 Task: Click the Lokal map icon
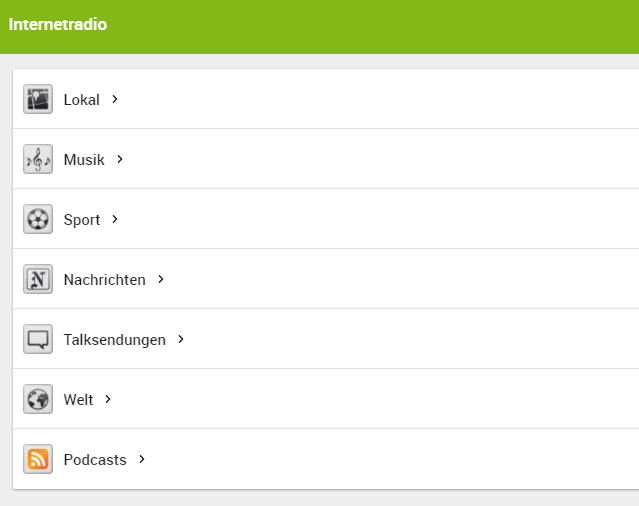[38, 99]
